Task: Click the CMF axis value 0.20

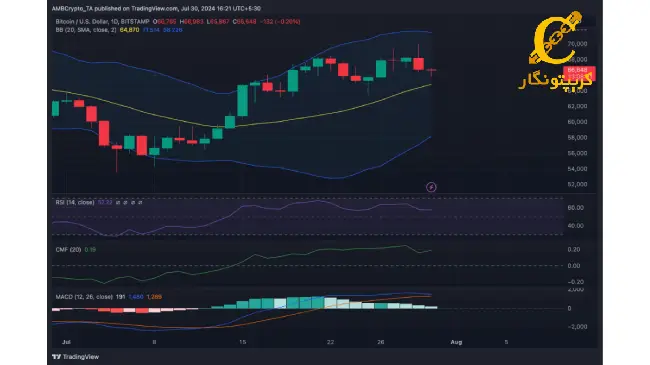Action: pyautogui.click(x=574, y=250)
